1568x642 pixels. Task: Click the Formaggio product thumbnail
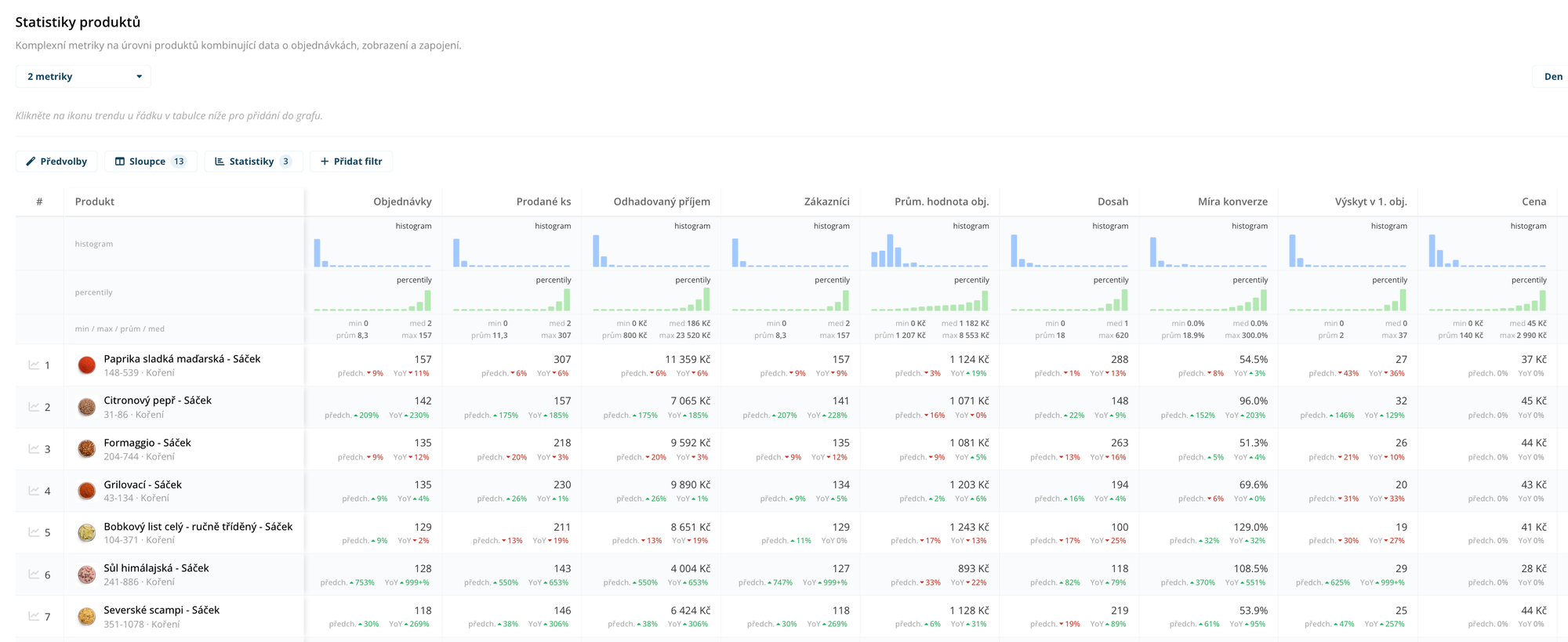pyautogui.click(x=87, y=449)
